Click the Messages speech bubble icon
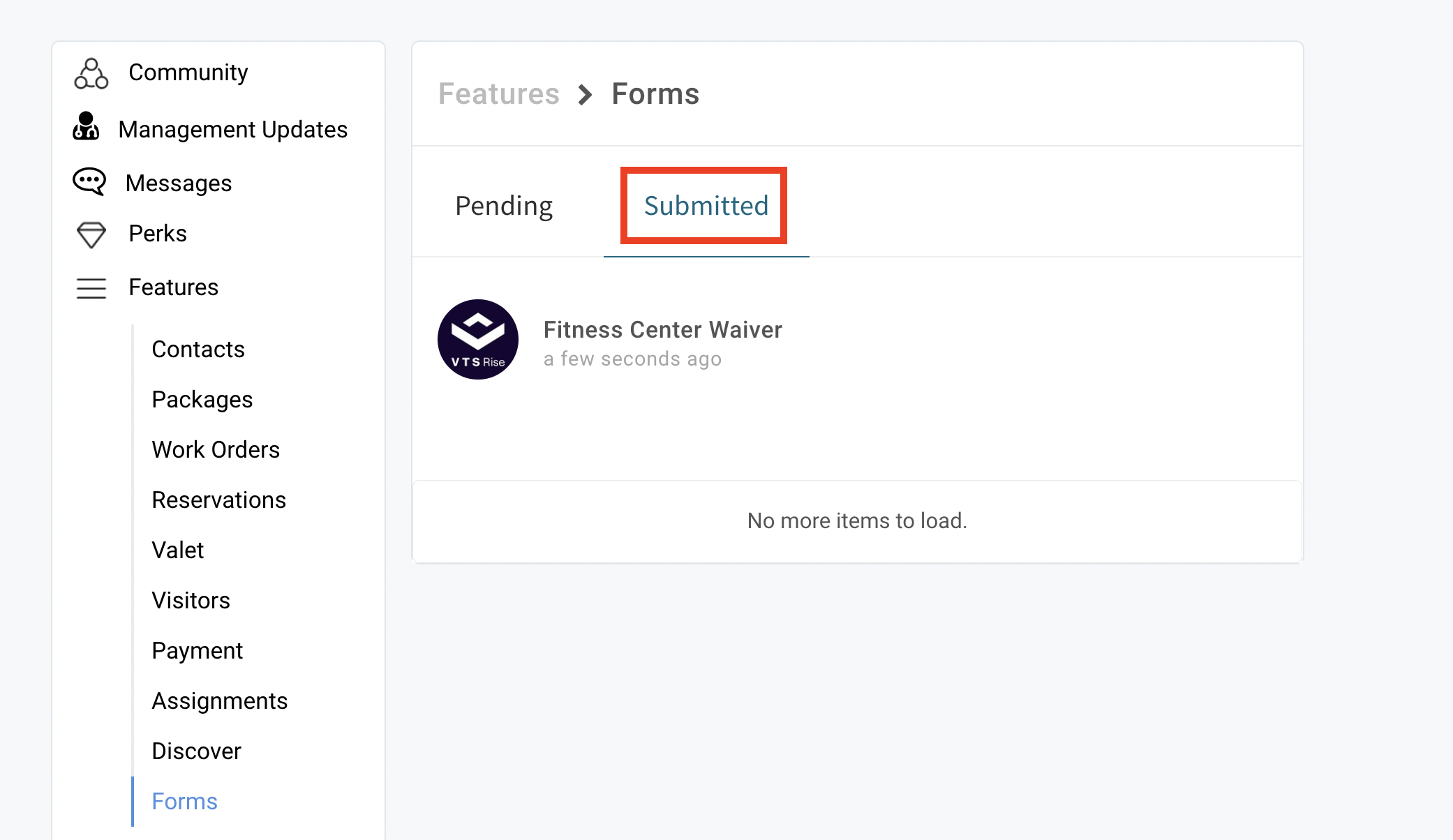The image size is (1453, 840). click(x=89, y=181)
